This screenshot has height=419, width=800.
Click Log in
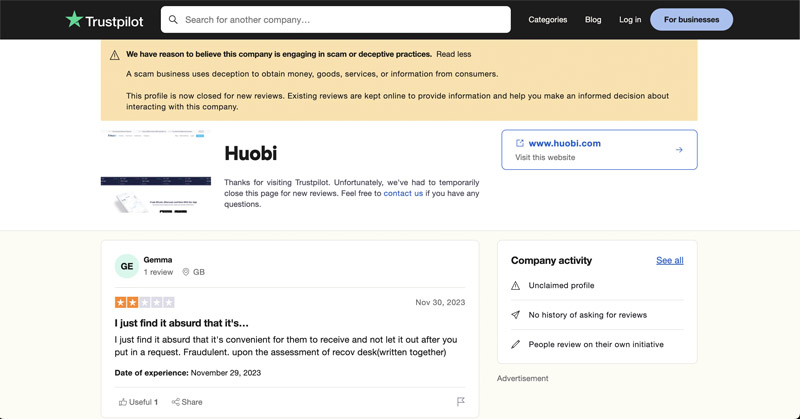point(630,19)
